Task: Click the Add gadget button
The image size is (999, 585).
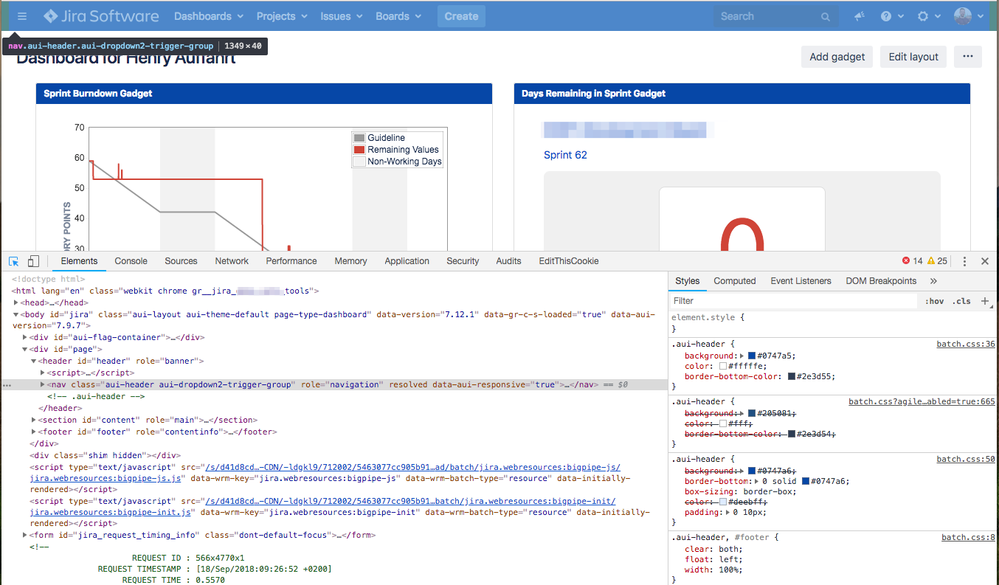Action: click(x=837, y=56)
